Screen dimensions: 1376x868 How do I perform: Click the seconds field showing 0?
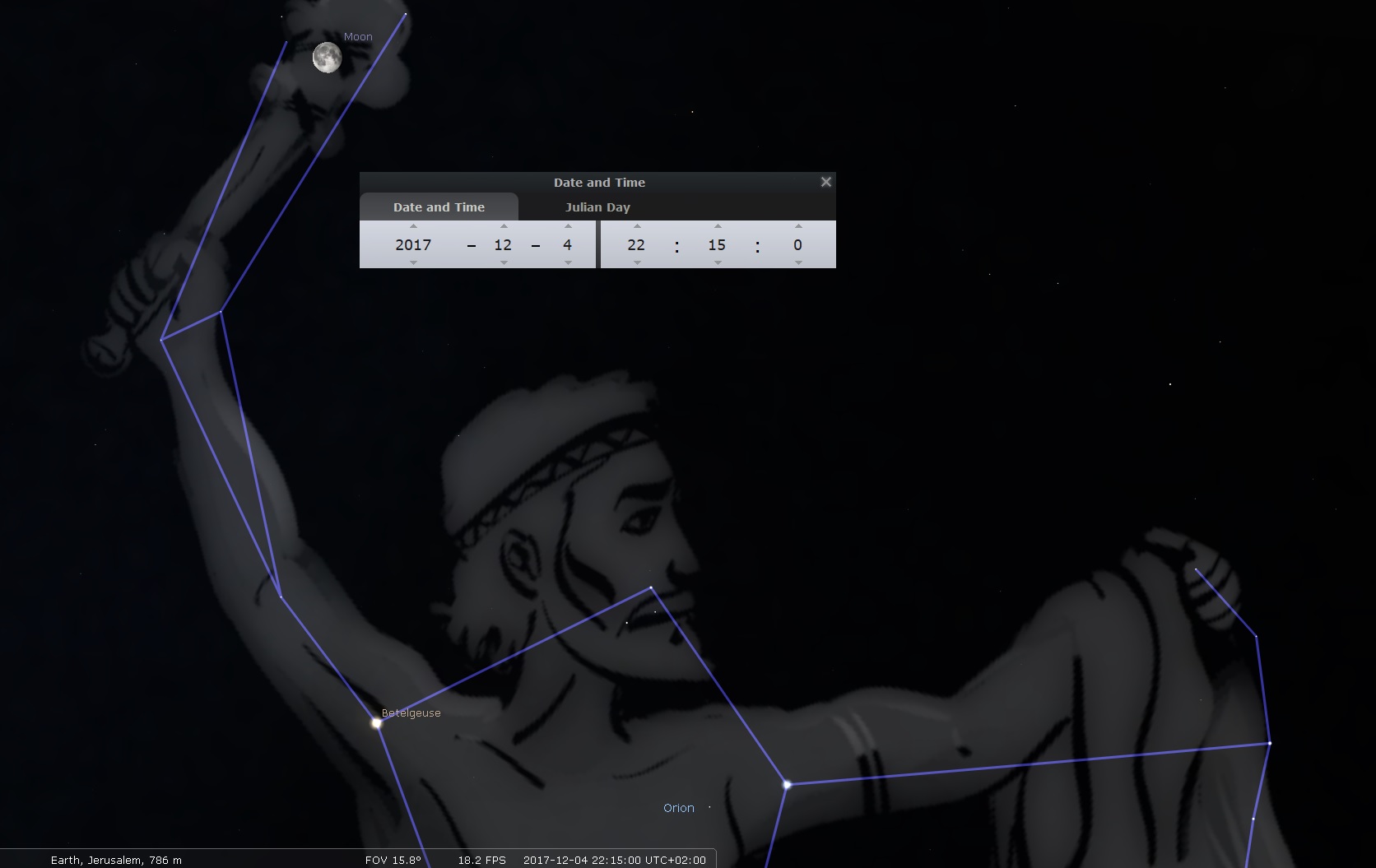pyautogui.click(x=797, y=244)
